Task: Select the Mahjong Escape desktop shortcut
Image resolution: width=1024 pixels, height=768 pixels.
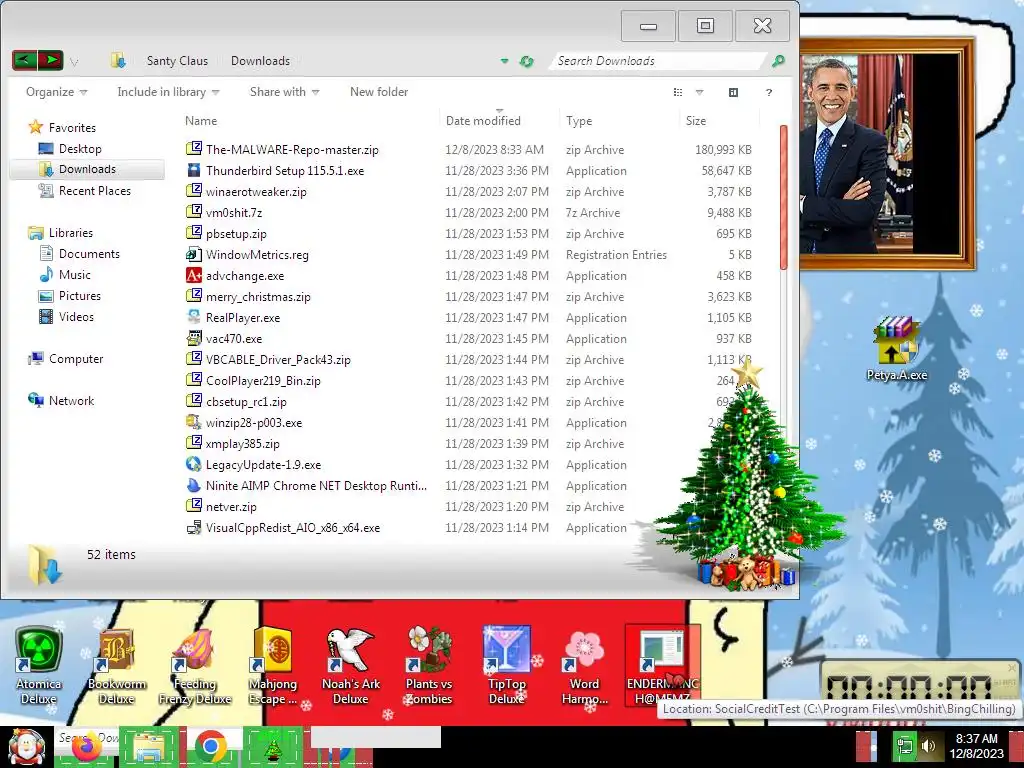Action: (272, 665)
